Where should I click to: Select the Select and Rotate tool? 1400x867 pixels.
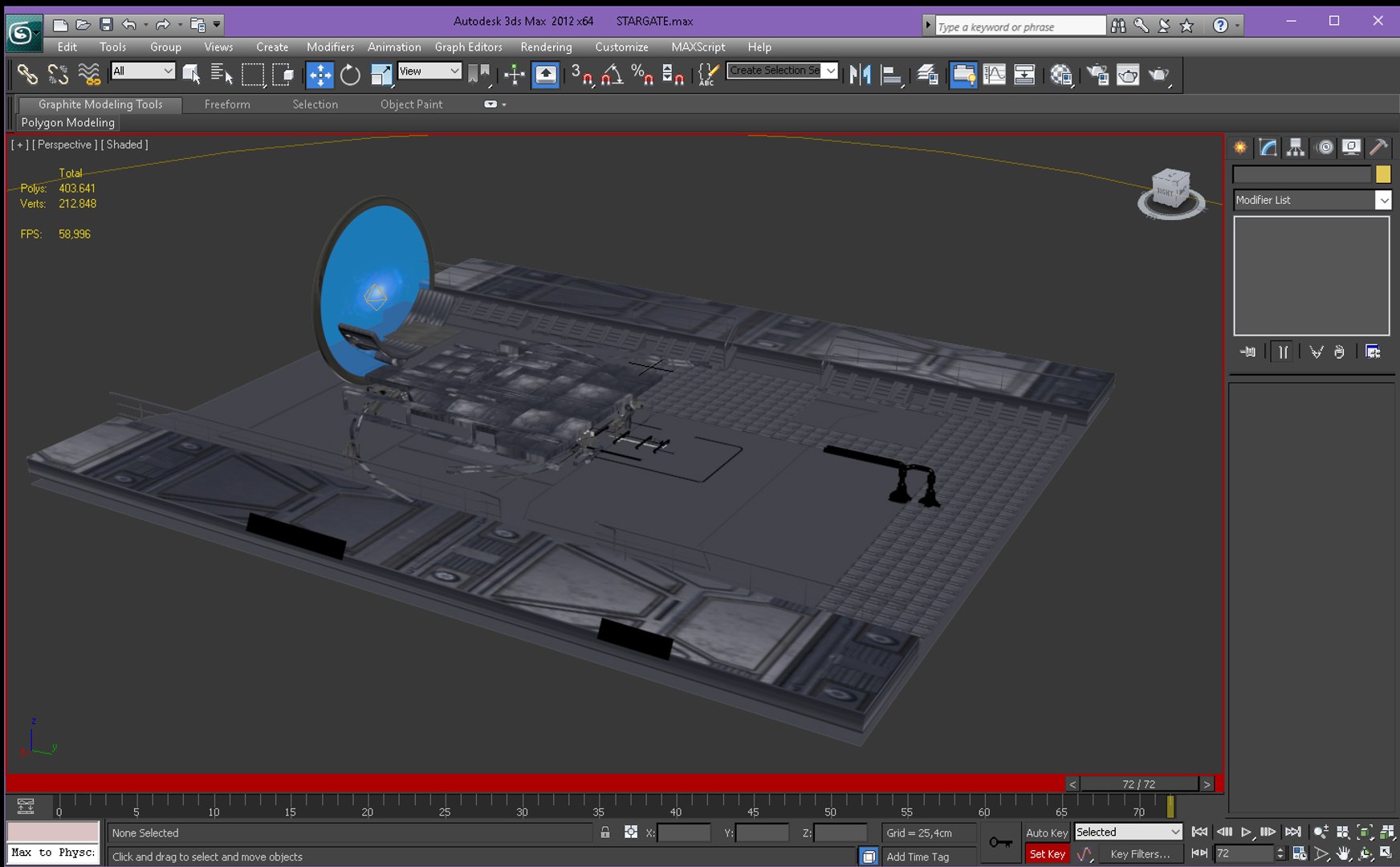[350, 75]
